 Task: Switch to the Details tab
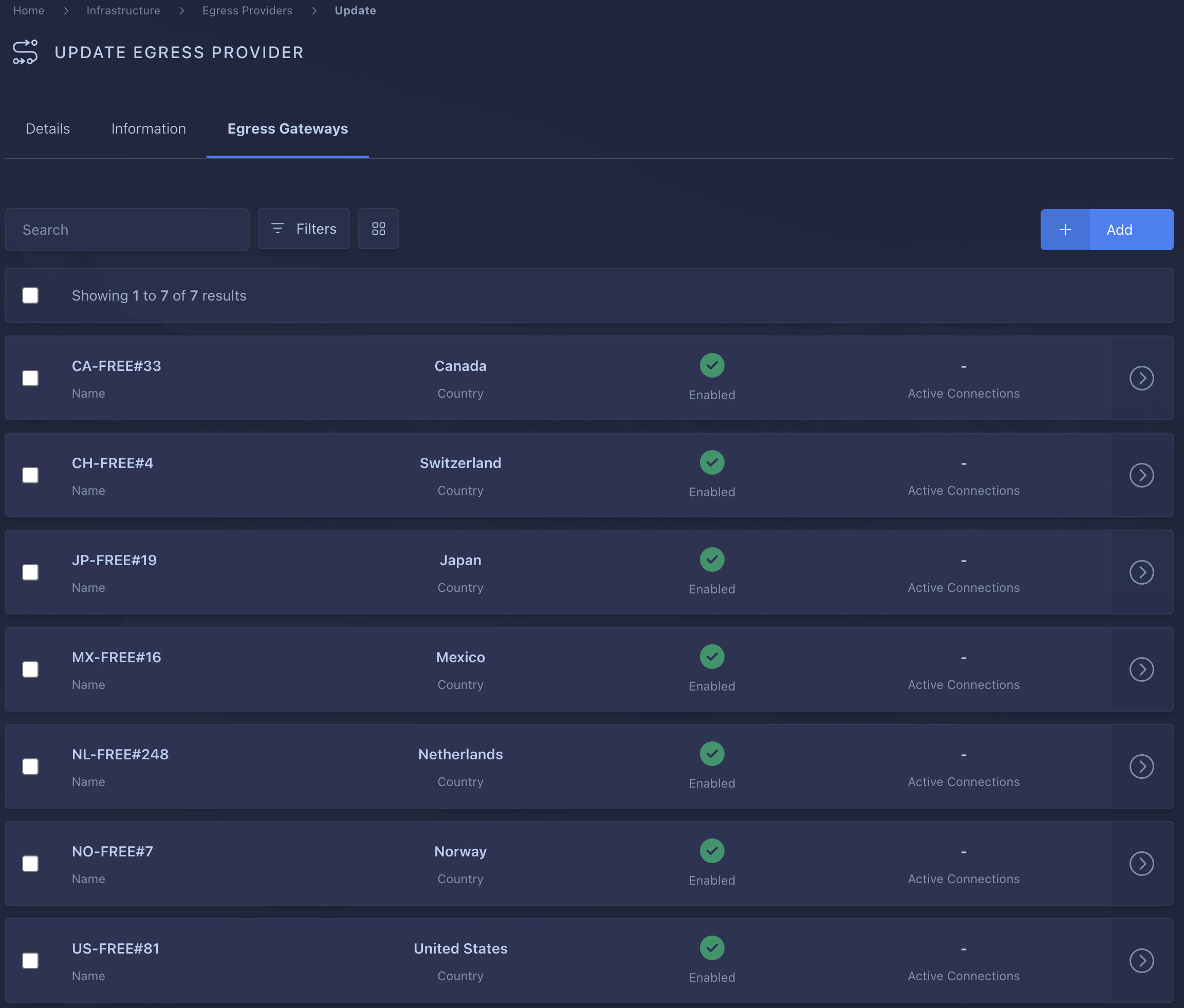[48, 129]
